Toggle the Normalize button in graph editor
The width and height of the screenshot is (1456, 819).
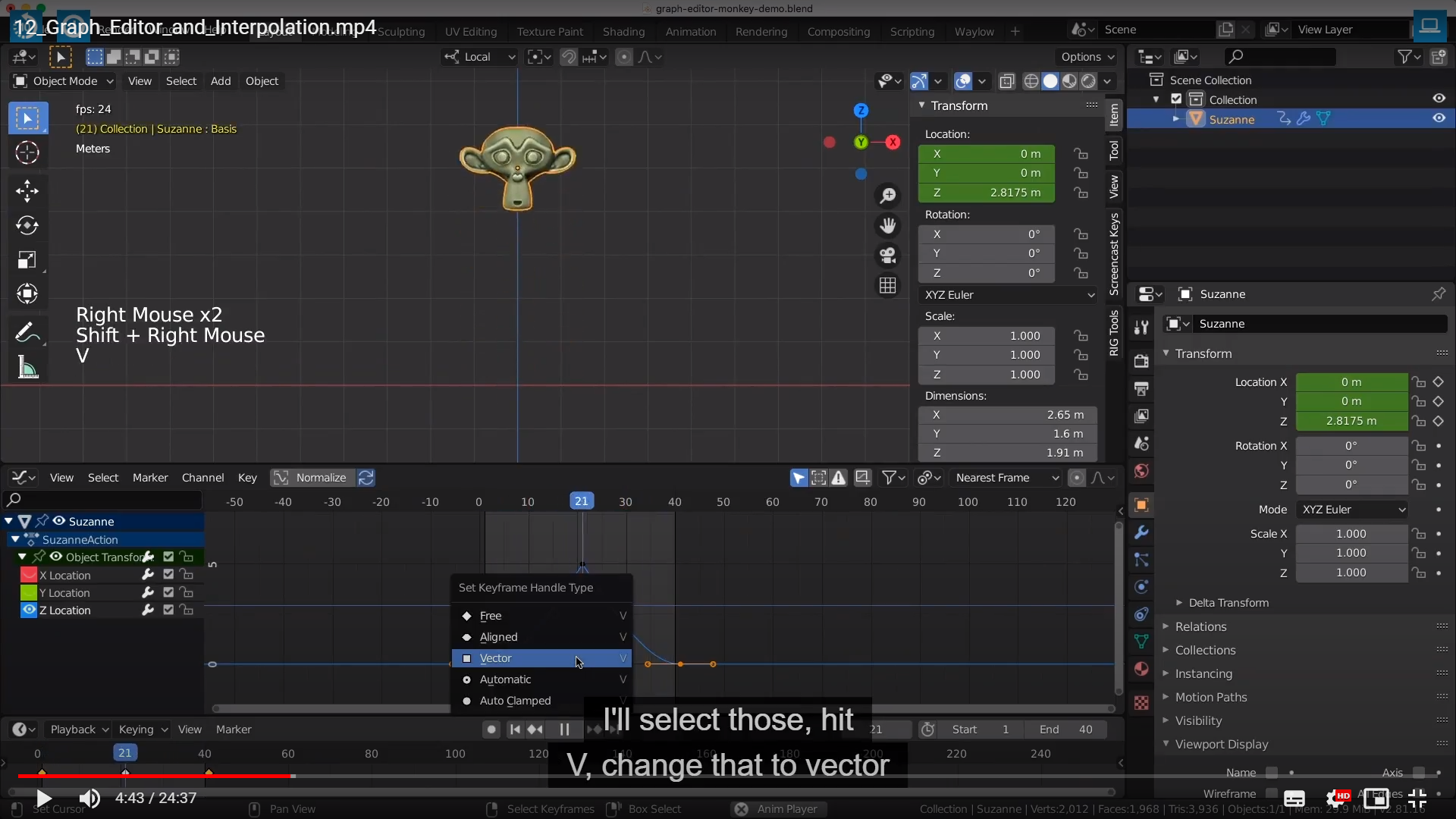pos(311,478)
